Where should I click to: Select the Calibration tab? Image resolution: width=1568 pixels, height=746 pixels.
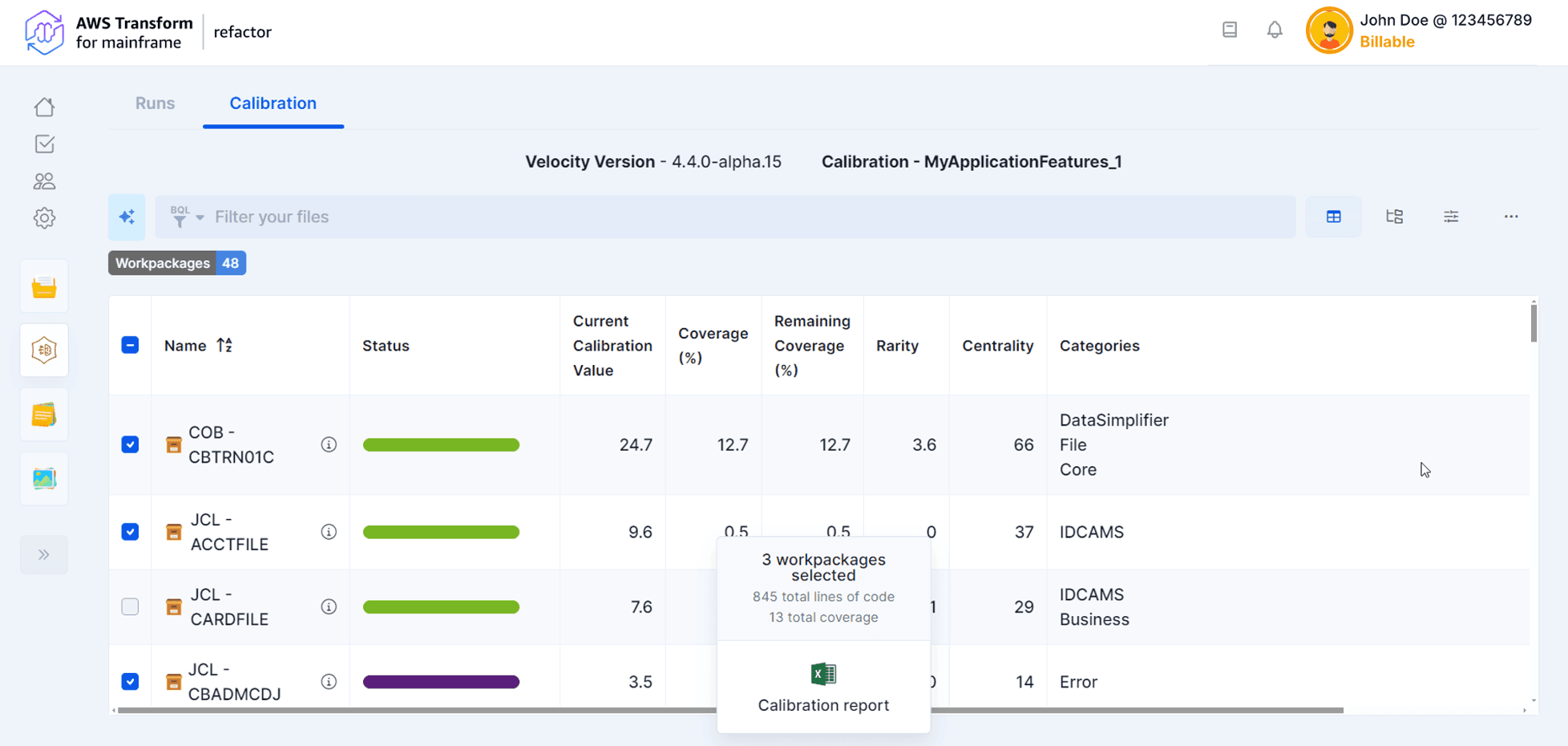(x=273, y=103)
